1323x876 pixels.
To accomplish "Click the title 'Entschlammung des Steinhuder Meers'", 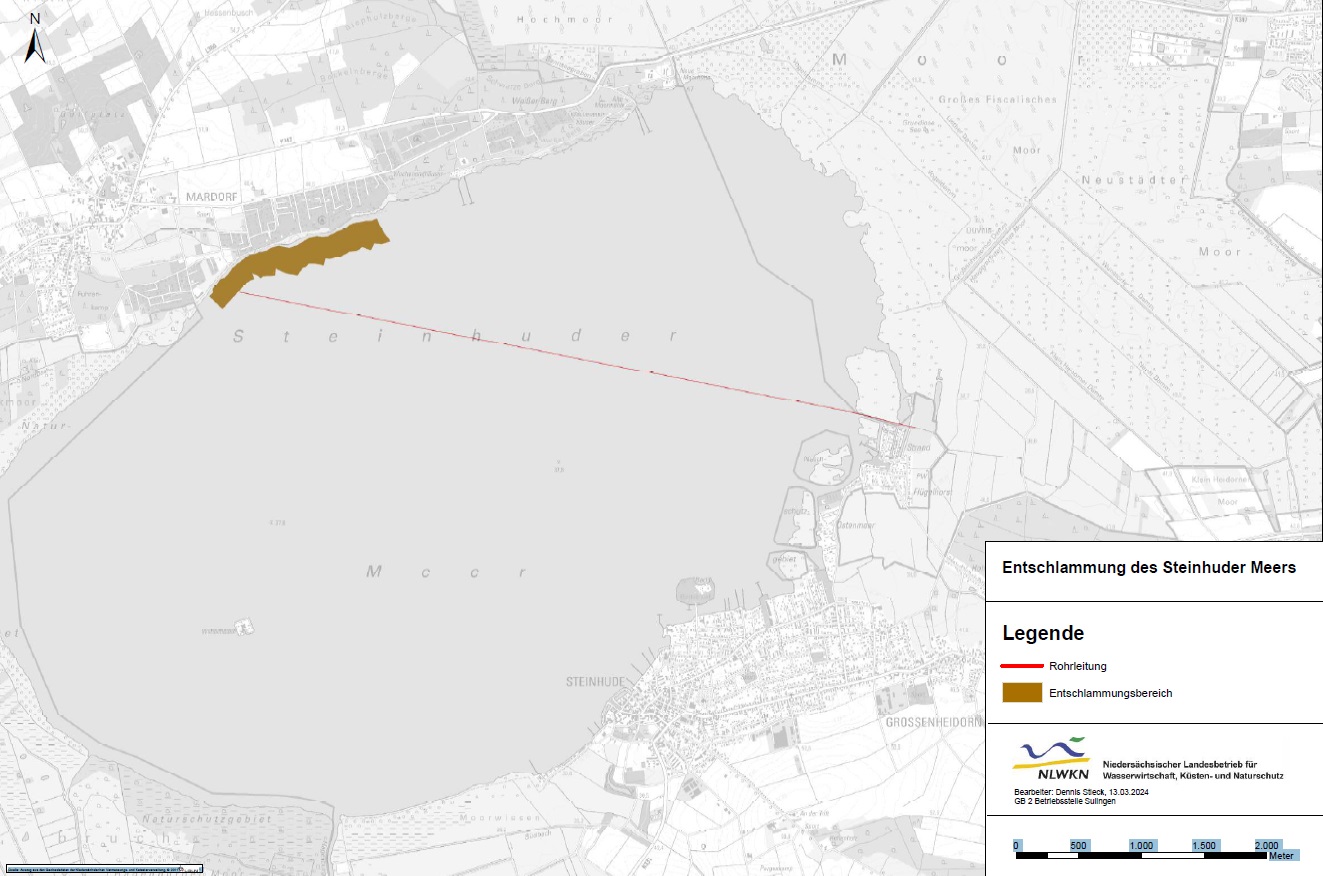I will click(1148, 567).
